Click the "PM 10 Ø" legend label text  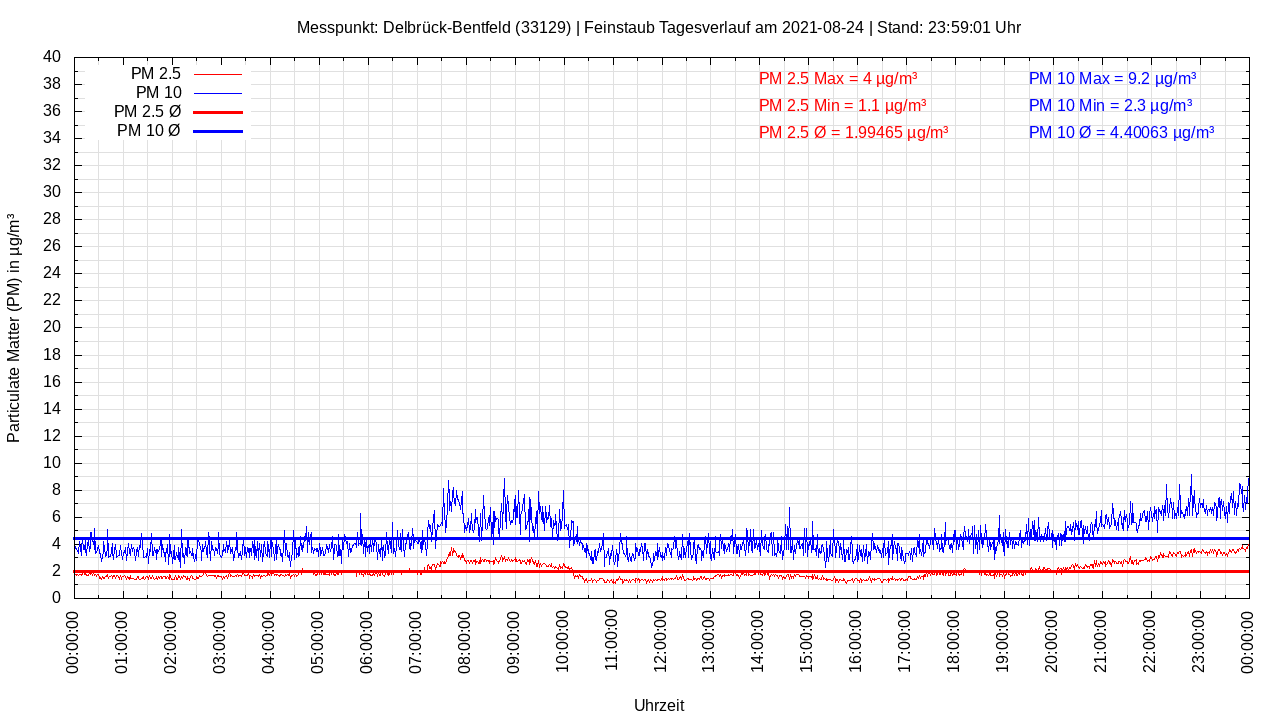click(x=148, y=131)
